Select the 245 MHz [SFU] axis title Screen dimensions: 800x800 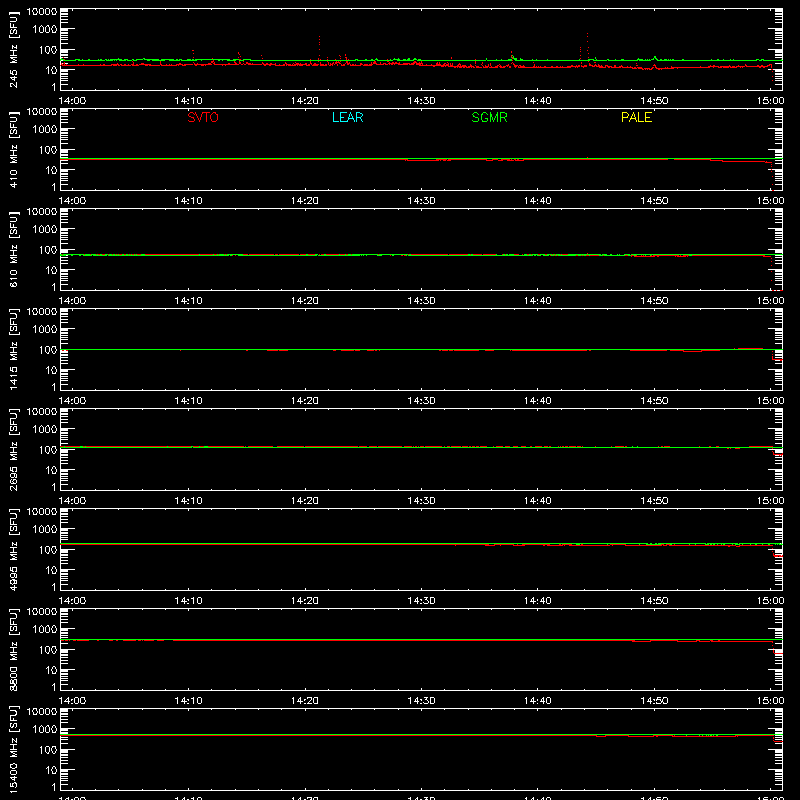(x=13, y=49)
